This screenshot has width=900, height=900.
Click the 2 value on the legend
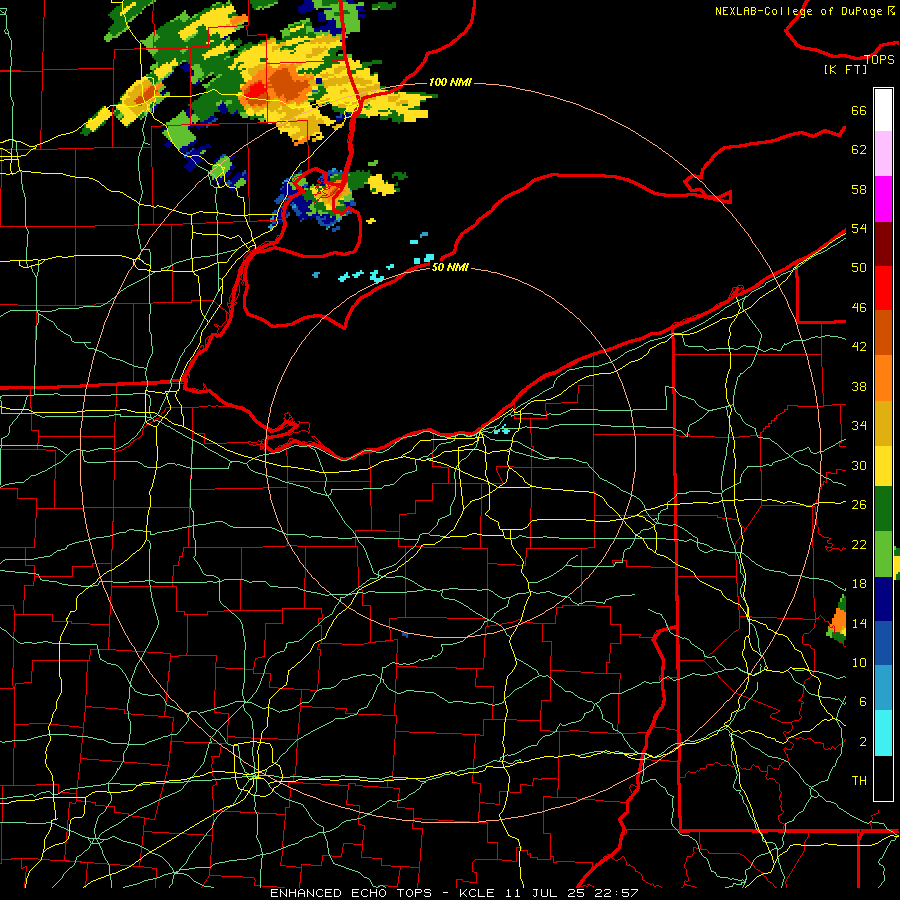tap(862, 741)
